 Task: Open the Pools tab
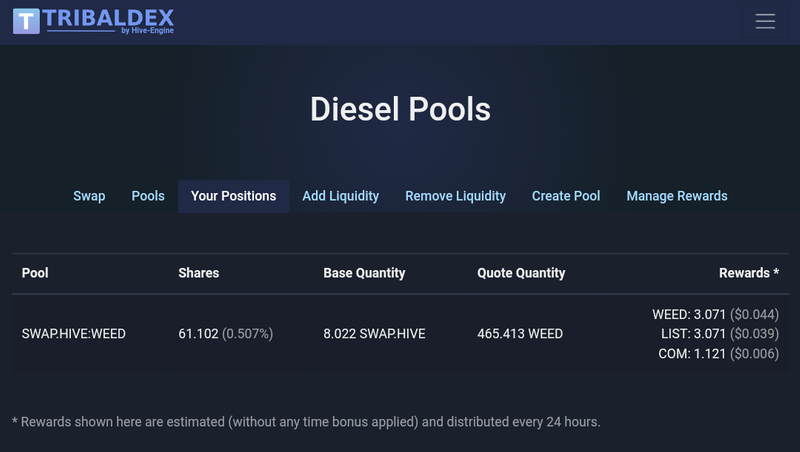(x=148, y=196)
